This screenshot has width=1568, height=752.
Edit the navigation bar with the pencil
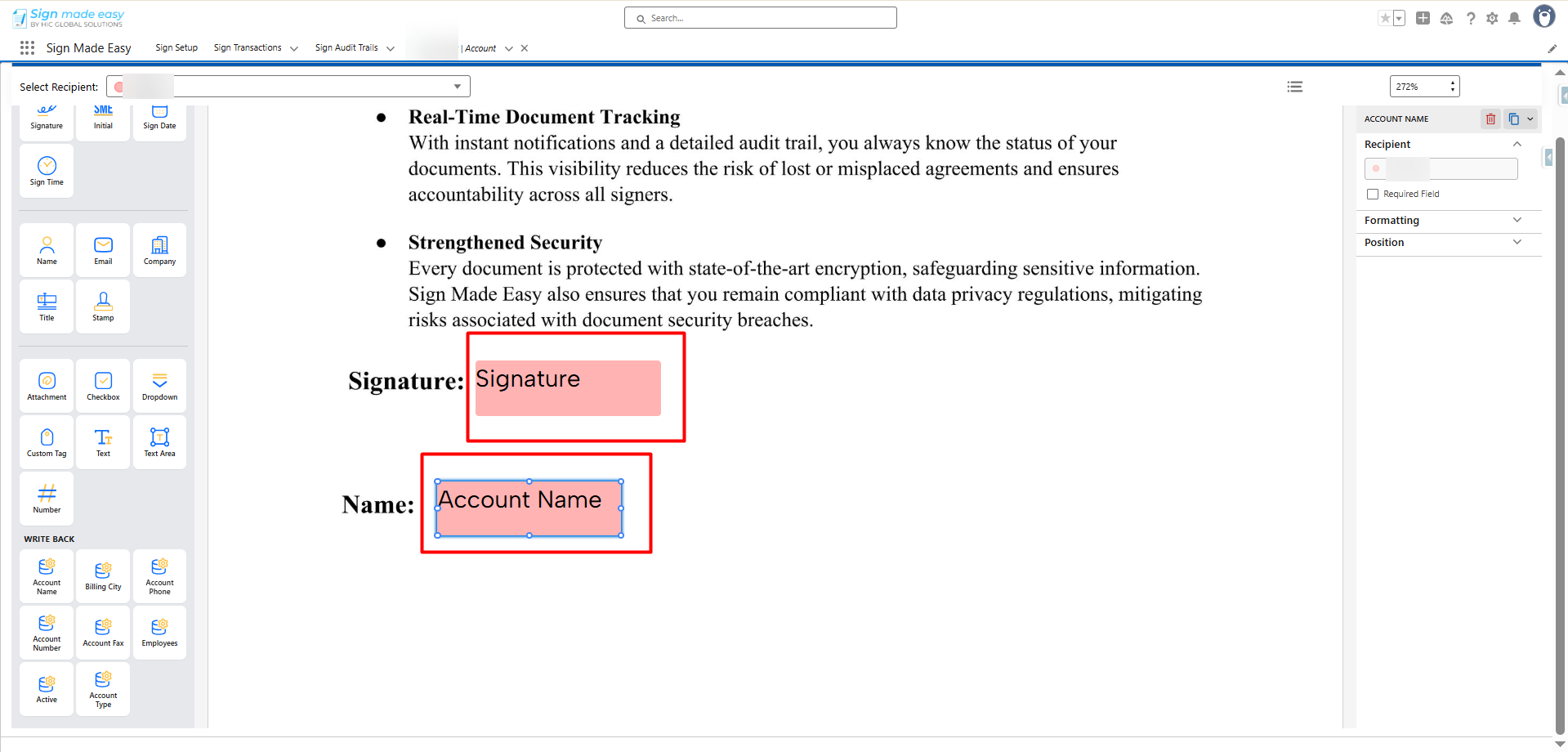1552,49
